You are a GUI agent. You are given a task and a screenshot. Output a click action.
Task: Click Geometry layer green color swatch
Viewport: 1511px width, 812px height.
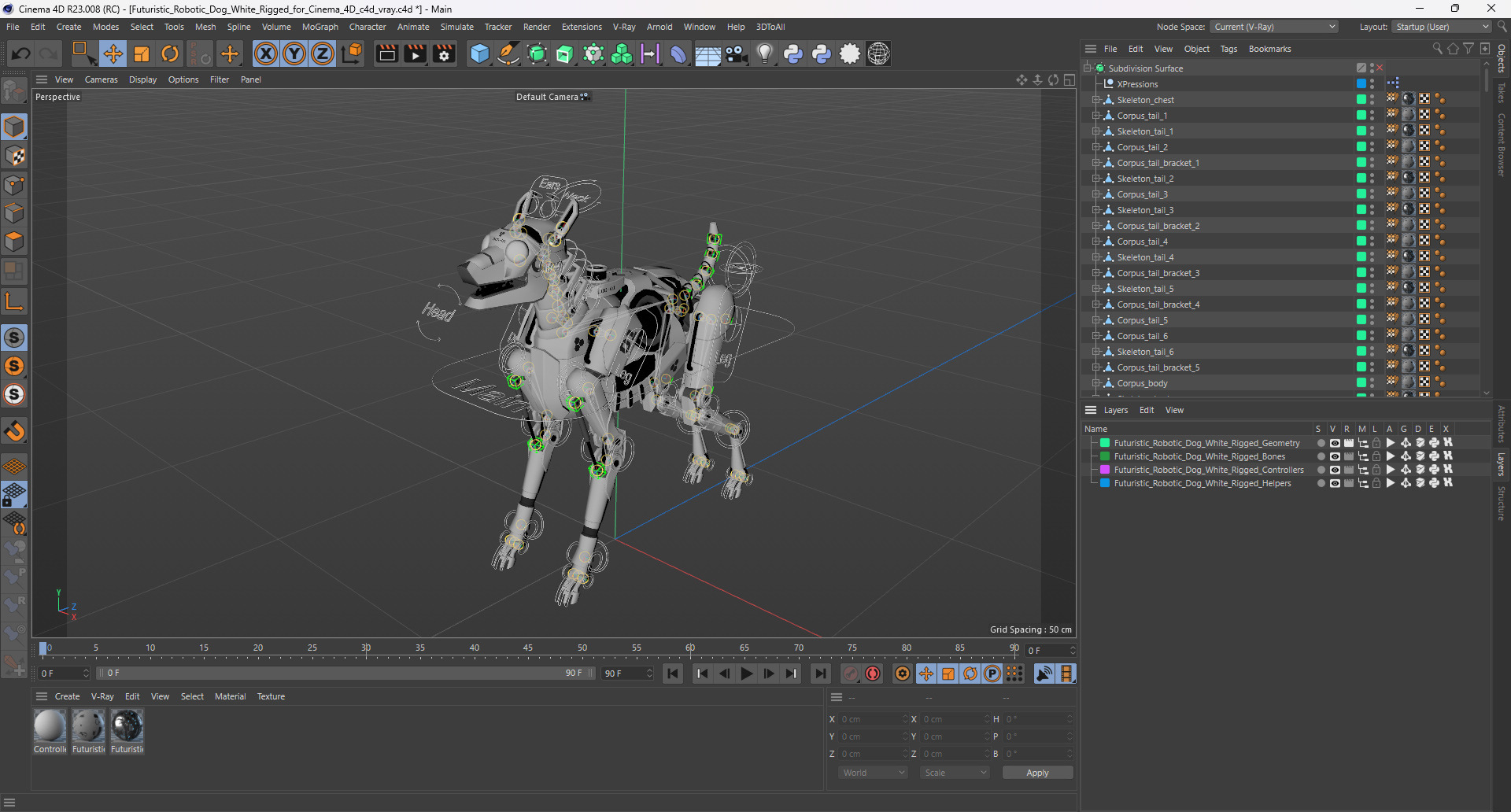click(x=1105, y=443)
